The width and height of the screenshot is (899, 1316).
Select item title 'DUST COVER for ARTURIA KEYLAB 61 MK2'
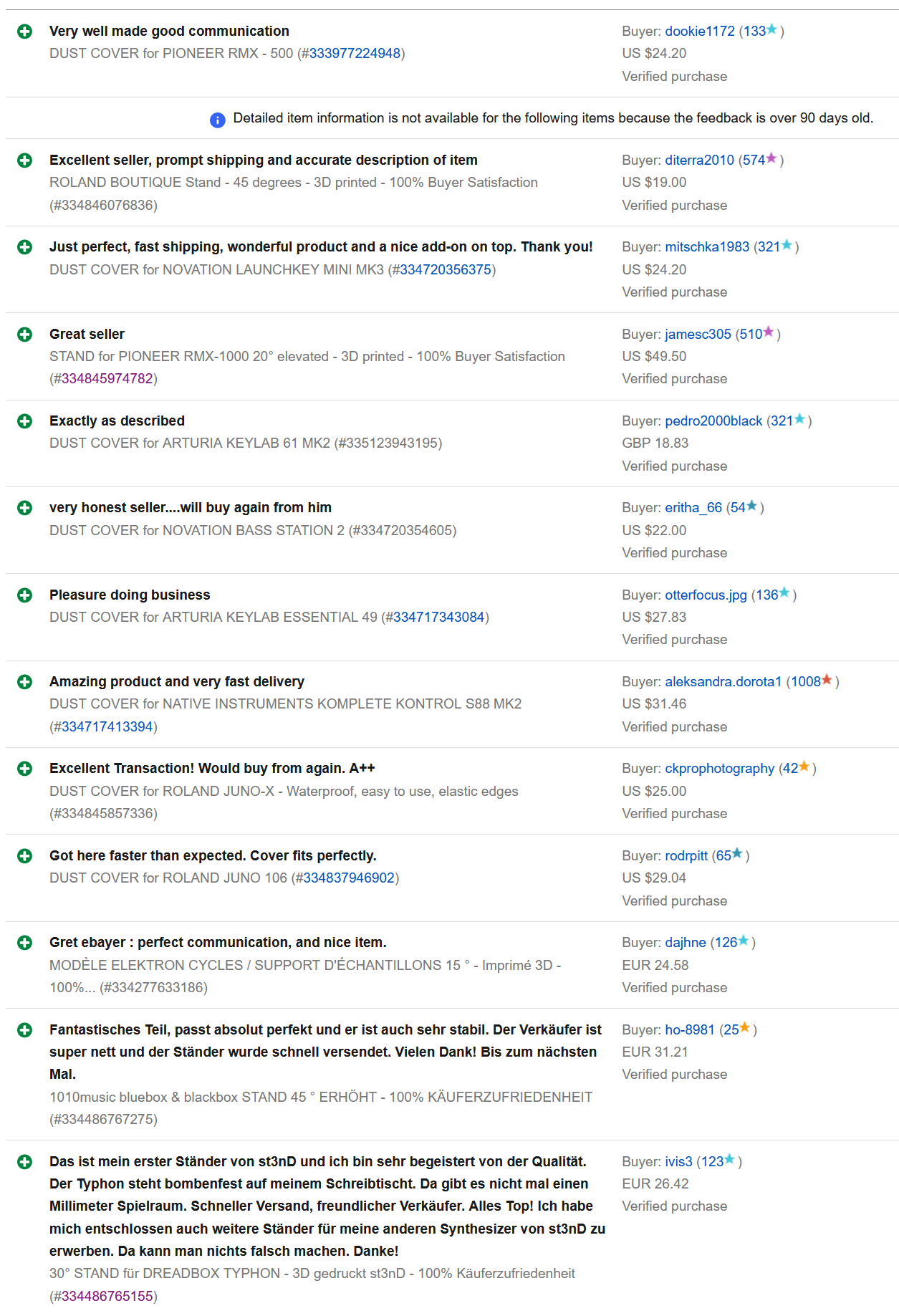tap(190, 443)
